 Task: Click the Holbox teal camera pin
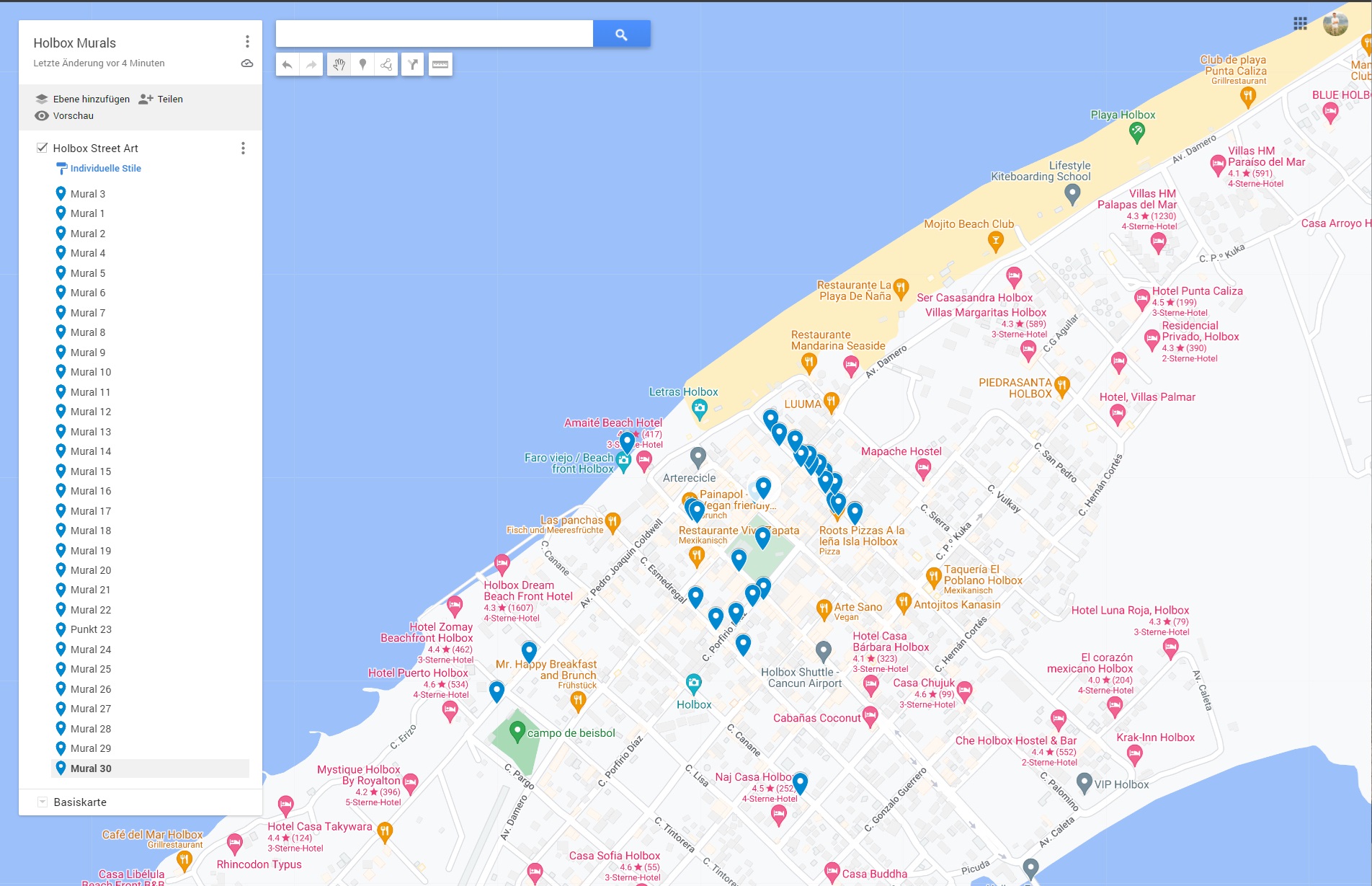point(693,684)
